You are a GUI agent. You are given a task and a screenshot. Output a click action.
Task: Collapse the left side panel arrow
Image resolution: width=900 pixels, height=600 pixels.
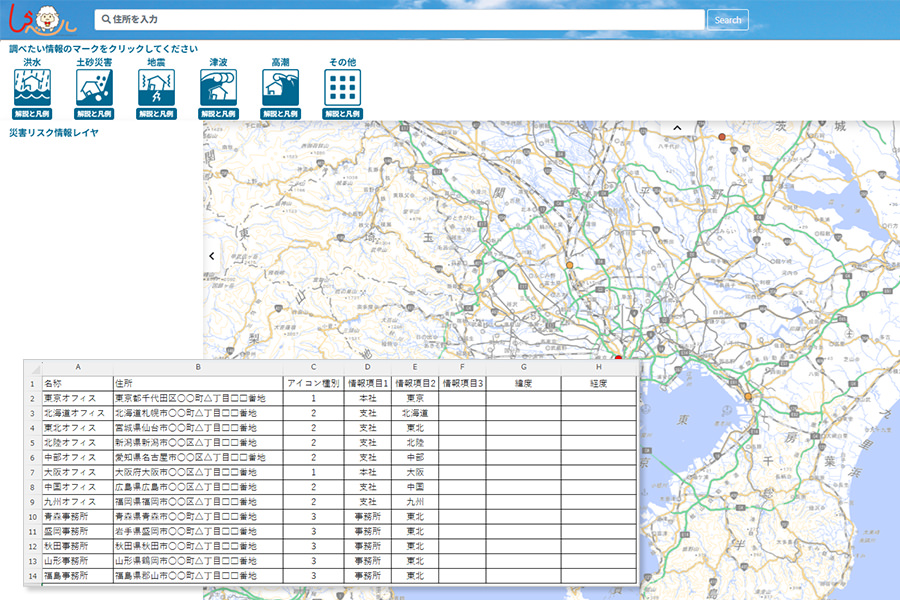coord(212,256)
